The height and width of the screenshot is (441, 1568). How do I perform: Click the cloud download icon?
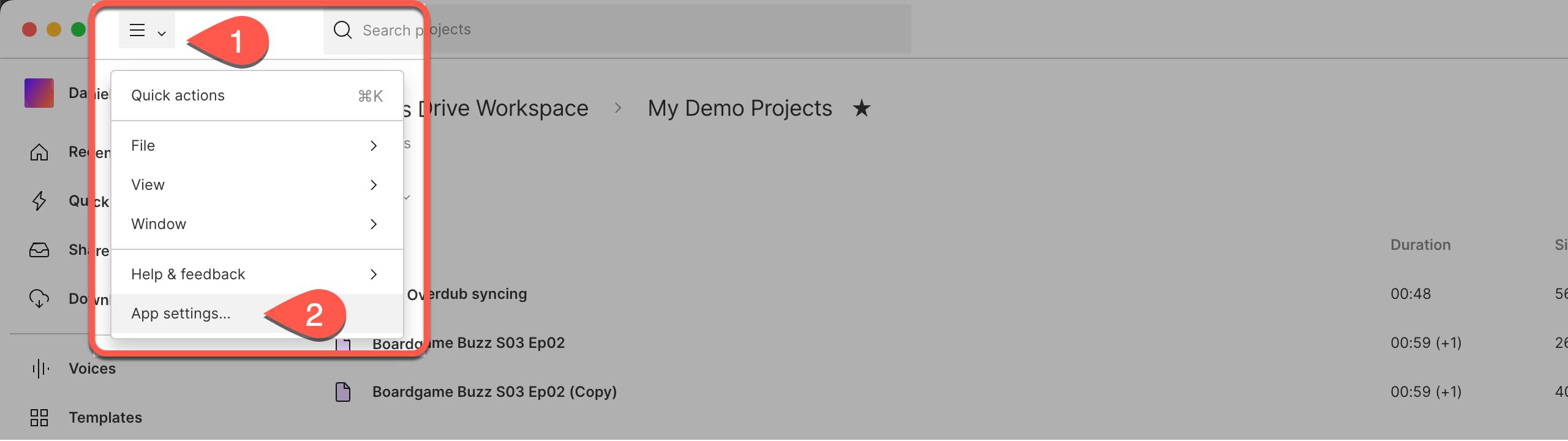[39, 299]
